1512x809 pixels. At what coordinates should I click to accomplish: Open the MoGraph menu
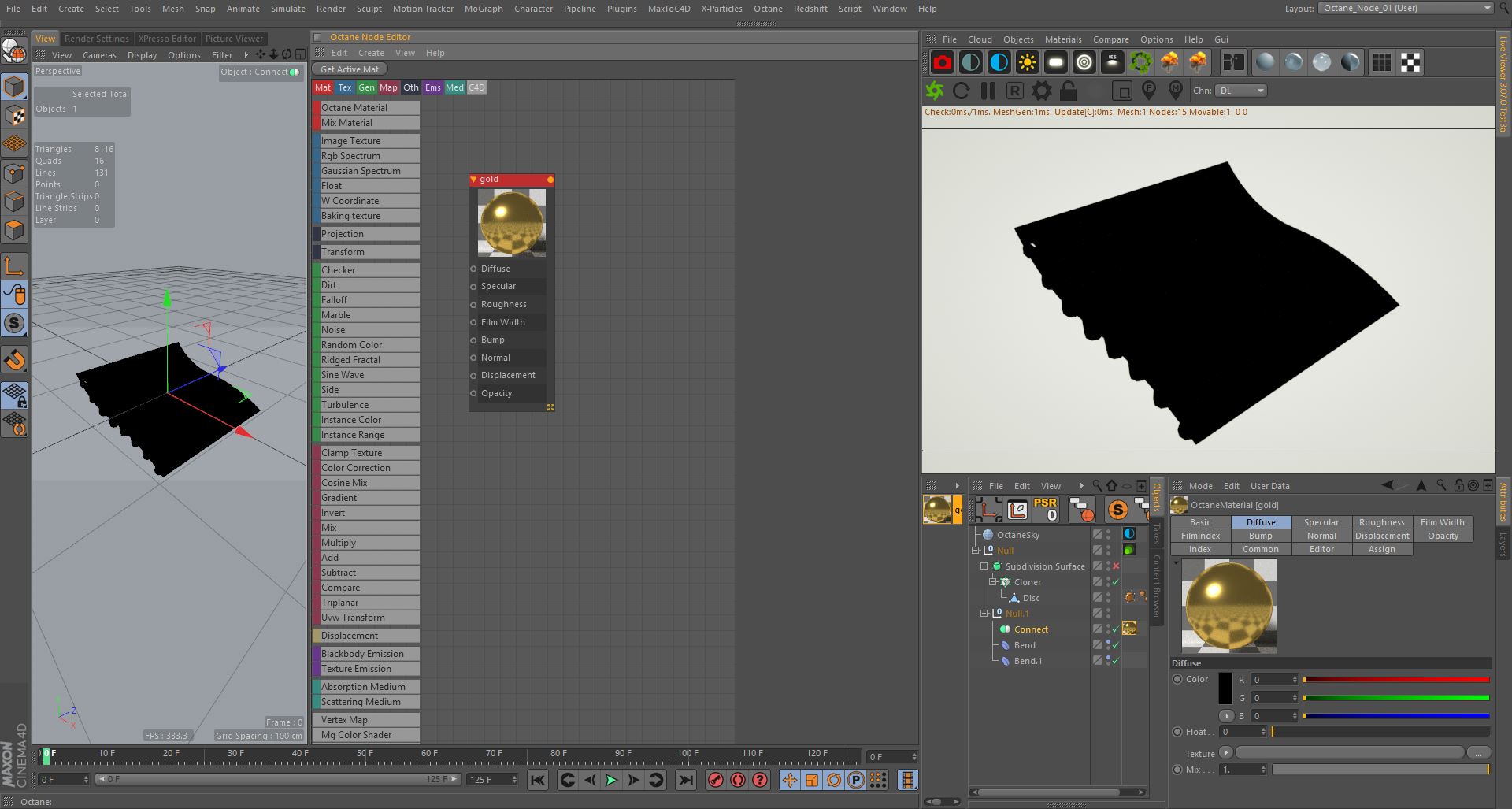click(x=483, y=9)
